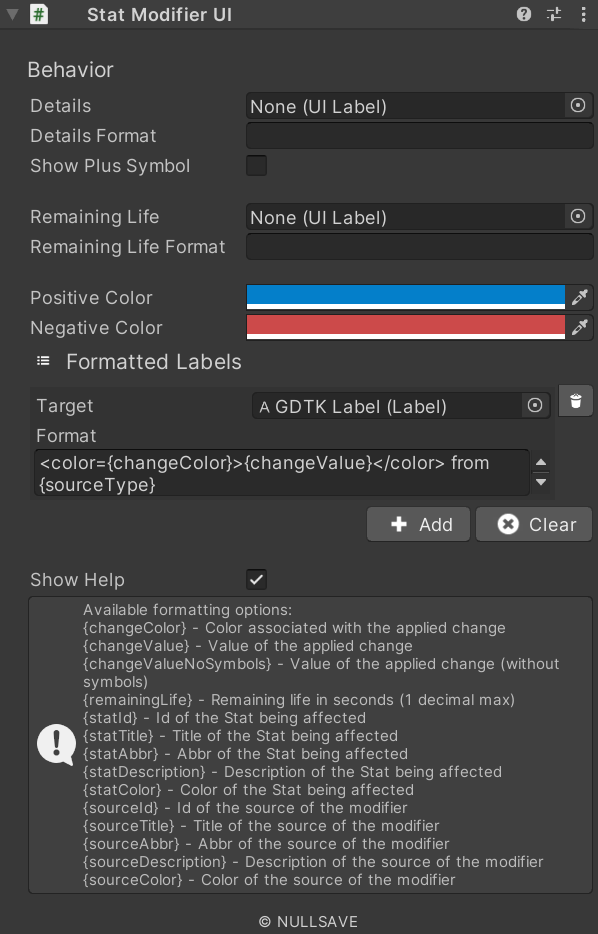The image size is (598, 934).
Task: Open the object picker for Remaining Life
Action: tap(578, 216)
